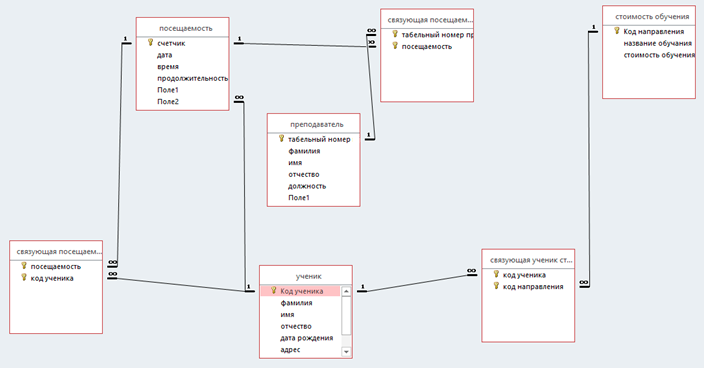Click the key icon beside Код направления
Viewport: 704px width, 368px height.
[617, 31]
